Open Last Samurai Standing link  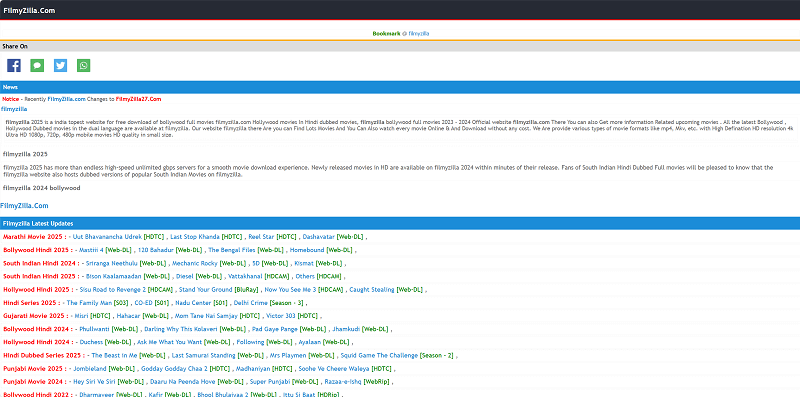pyautogui.click(x=204, y=356)
